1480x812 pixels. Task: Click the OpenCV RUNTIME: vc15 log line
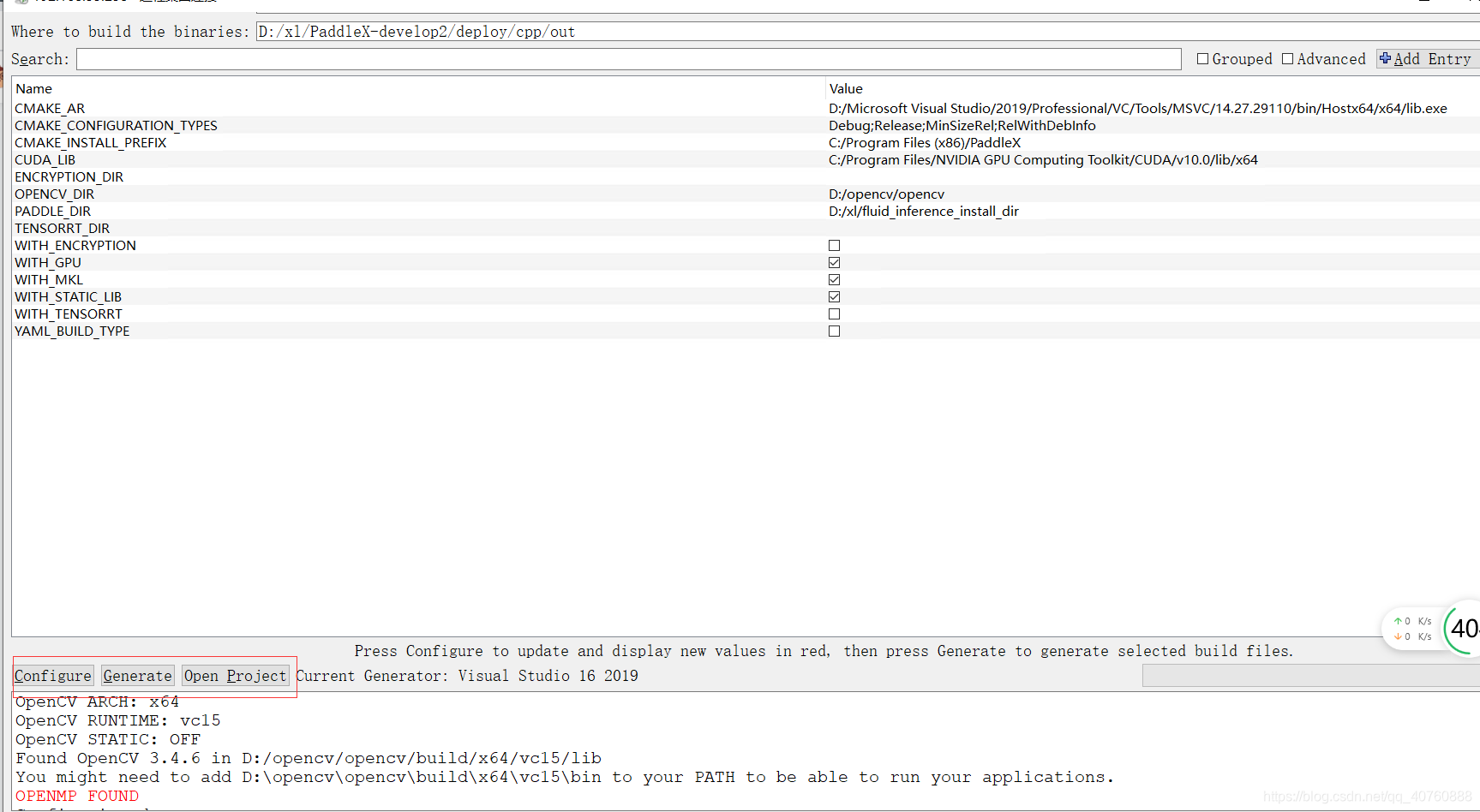(117, 720)
